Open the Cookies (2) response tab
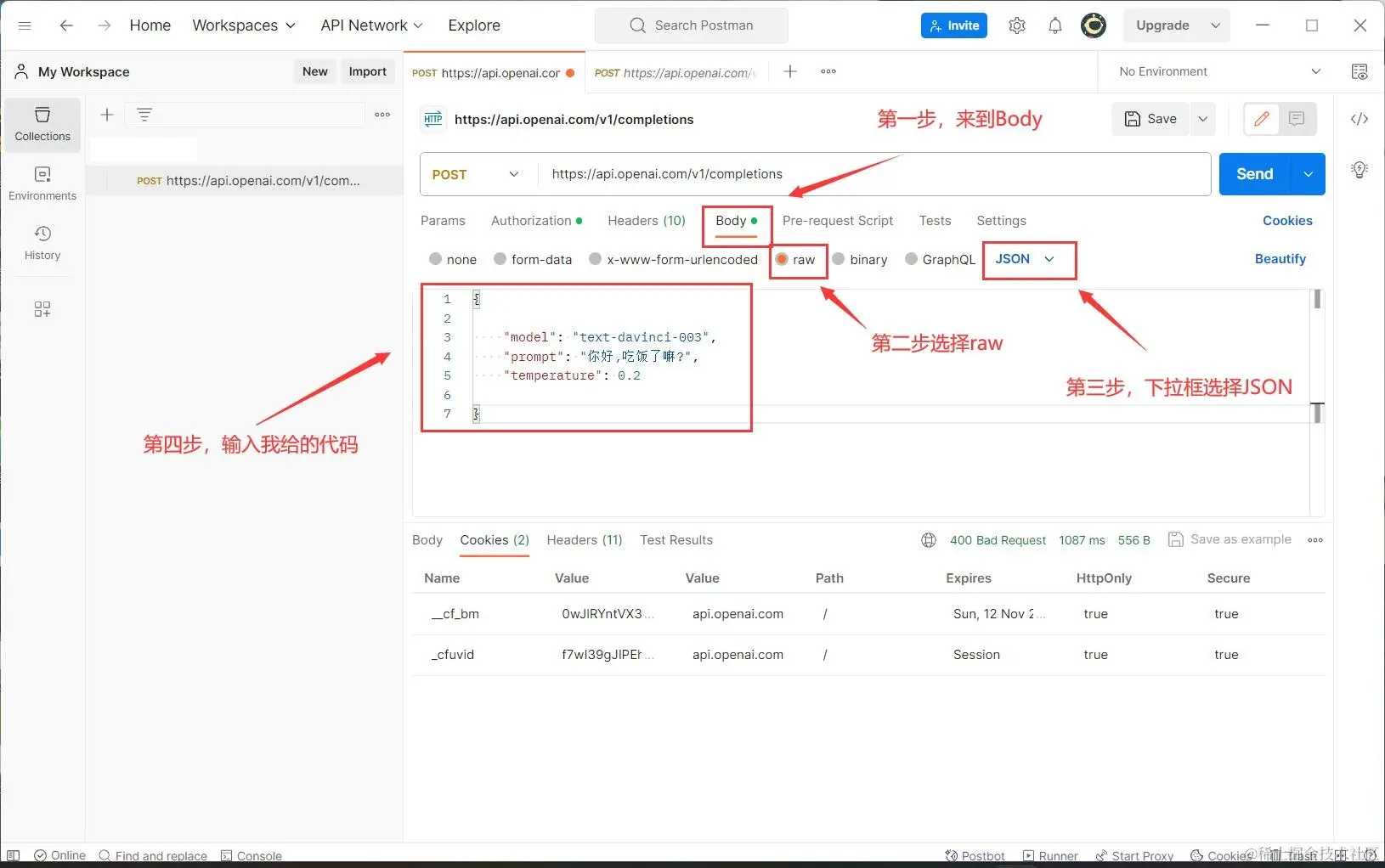Screen dimensions: 1385x868 click(x=494, y=540)
